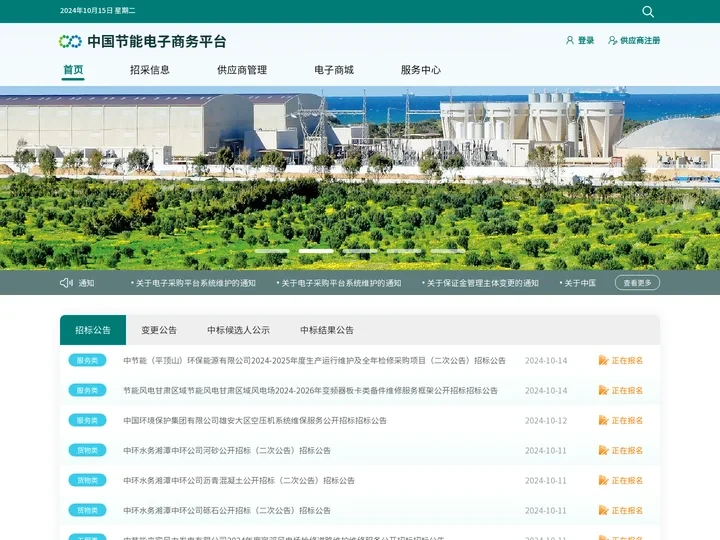Click the 2024年10月15日 星期二 date text
Image resolution: width=720 pixels, height=540 pixels.
[x=98, y=11]
